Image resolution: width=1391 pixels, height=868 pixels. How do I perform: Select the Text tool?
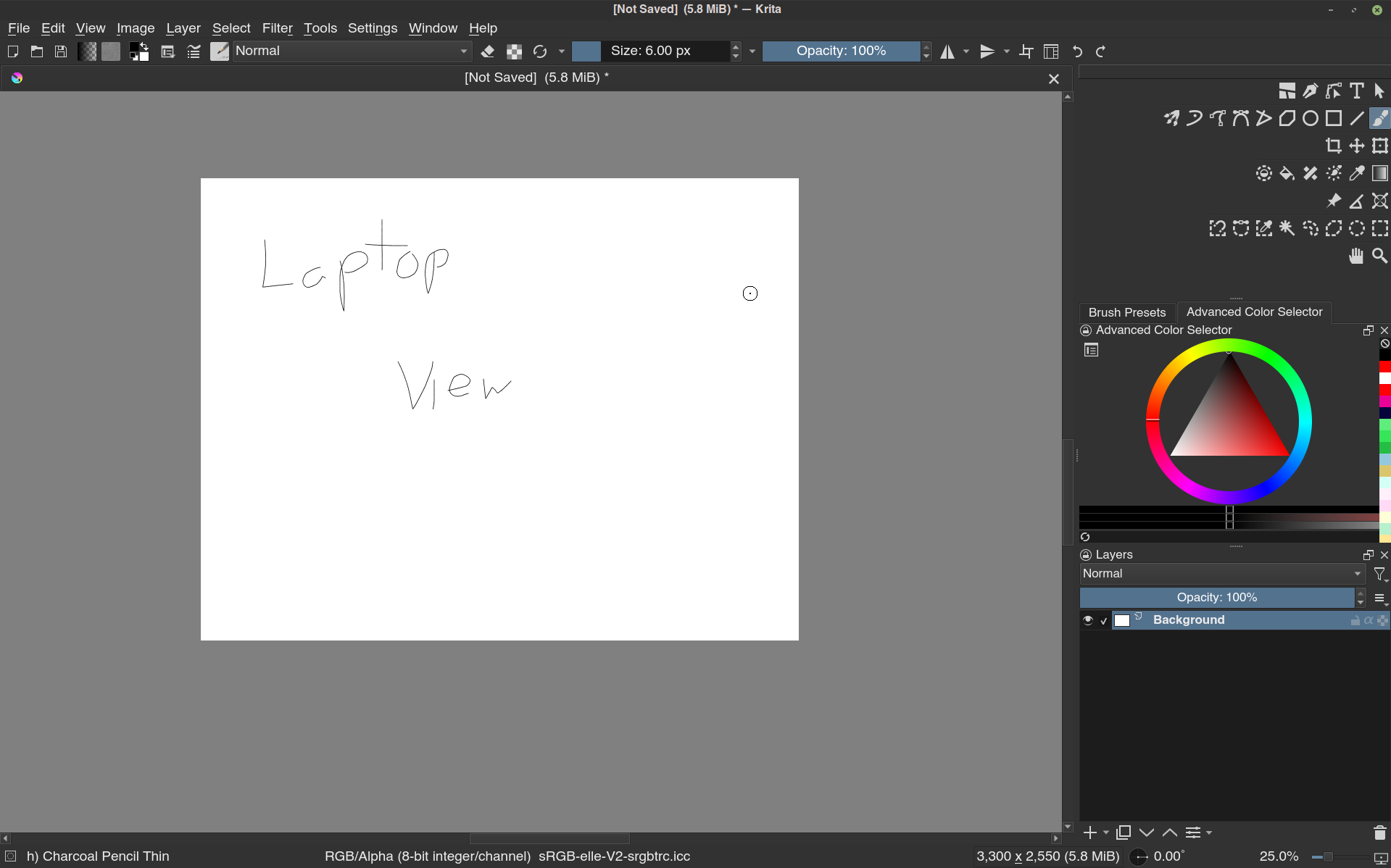point(1356,91)
